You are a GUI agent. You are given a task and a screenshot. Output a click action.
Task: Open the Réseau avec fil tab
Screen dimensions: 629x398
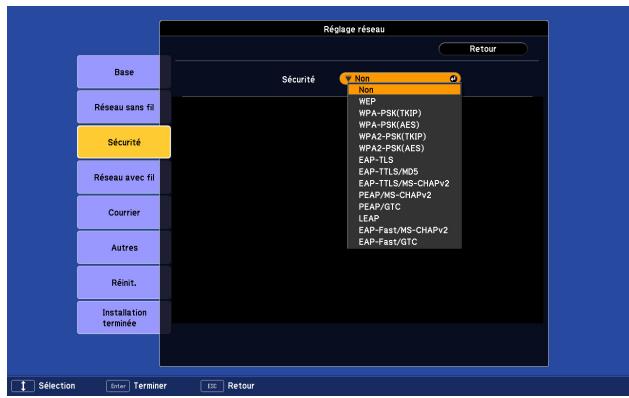point(124,177)
